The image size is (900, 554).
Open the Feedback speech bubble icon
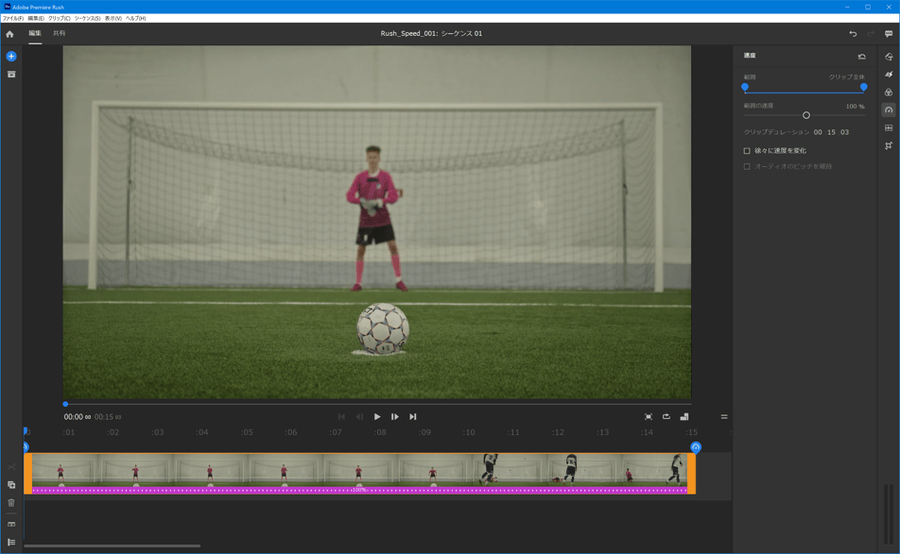(889, 34)
